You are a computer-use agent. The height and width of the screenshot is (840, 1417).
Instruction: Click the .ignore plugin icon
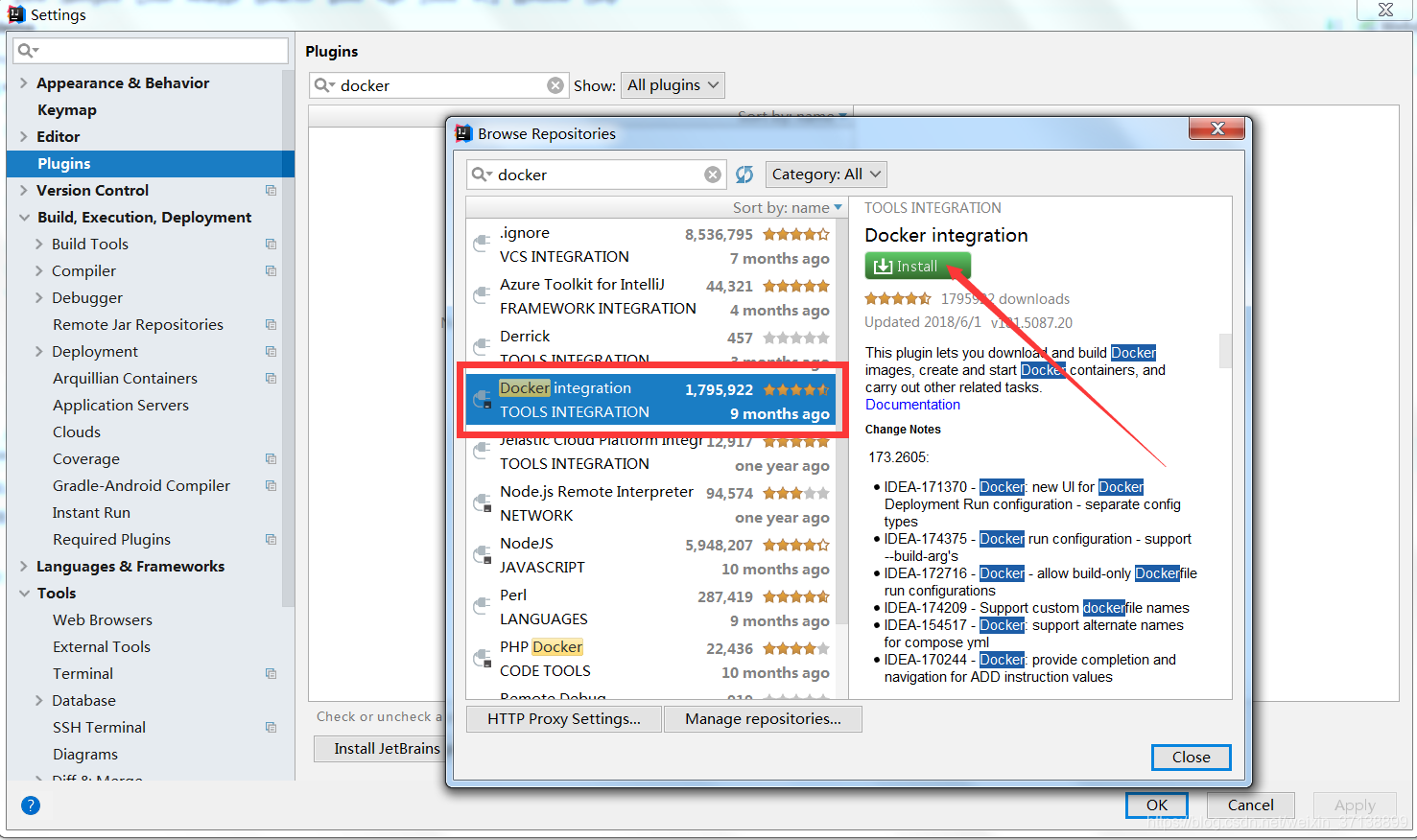click(483, 244)
